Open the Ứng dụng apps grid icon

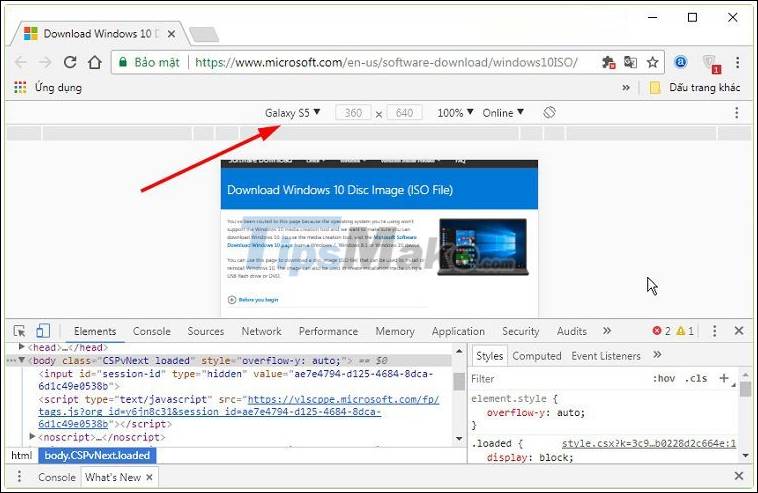(x=20, y=87)
